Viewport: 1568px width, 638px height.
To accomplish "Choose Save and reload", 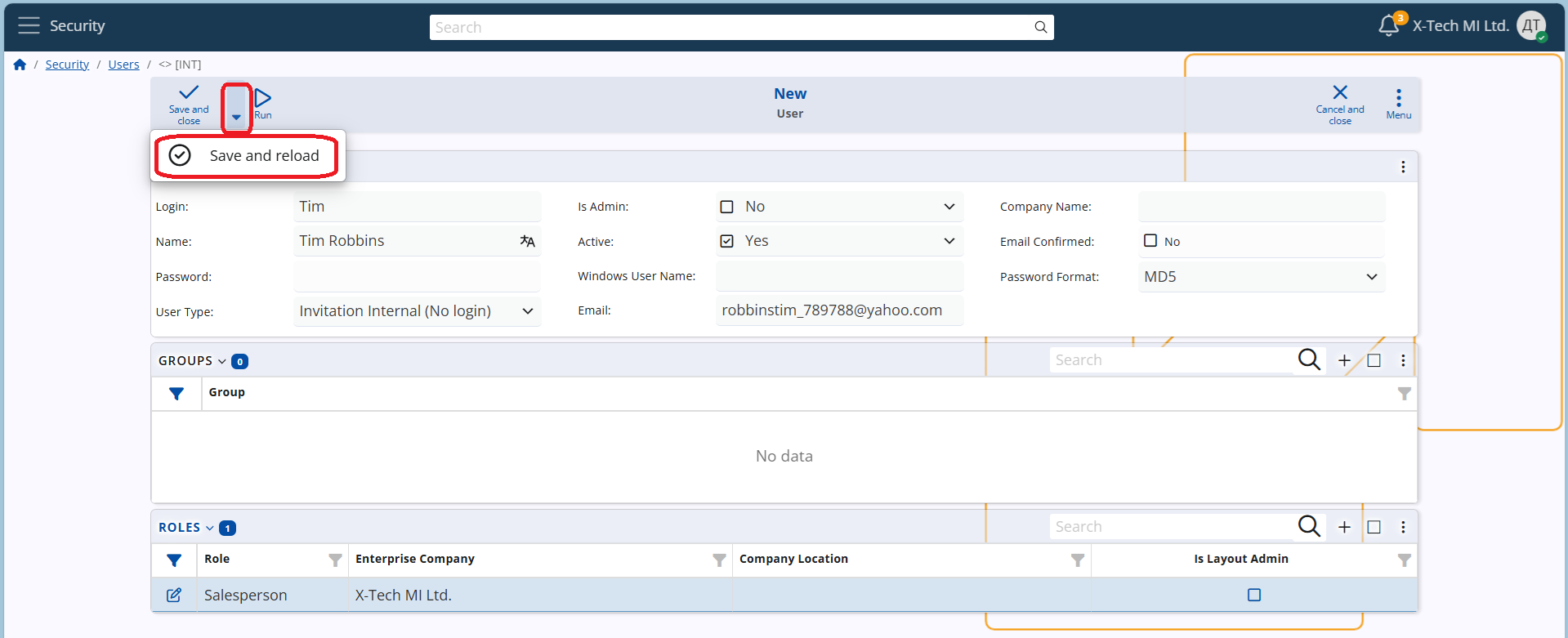I will pos(247,155).
